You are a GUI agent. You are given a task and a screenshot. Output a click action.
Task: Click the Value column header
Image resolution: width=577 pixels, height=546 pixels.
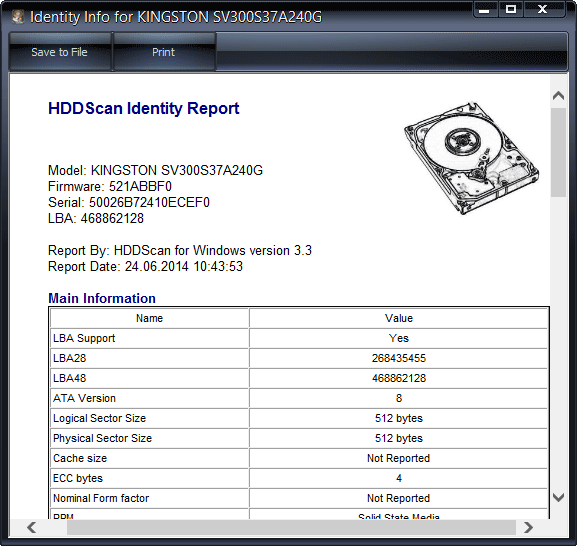click(x=399, y=318)
